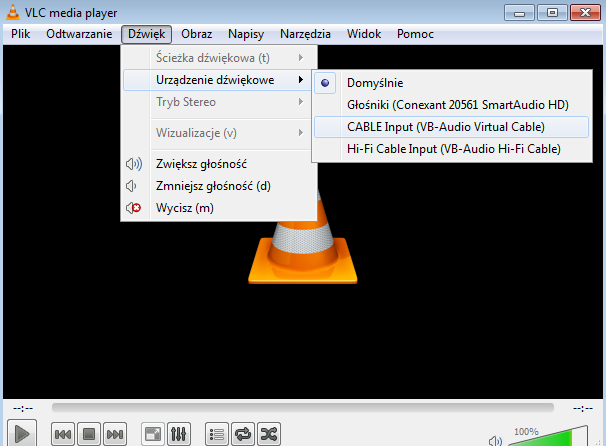606x446 pixels.
Task: Minimize the VLC window
Action: [x=519, y=13]
